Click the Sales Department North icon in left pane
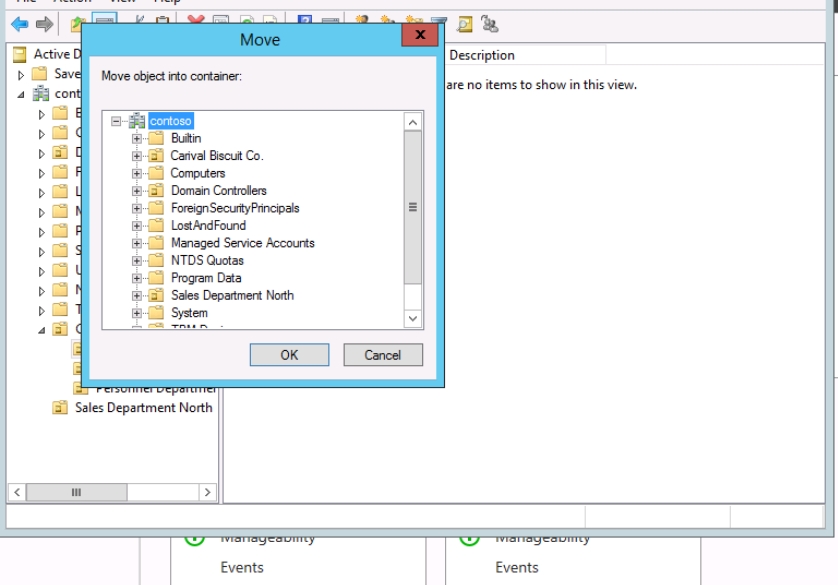838x585 pixels. 59,408
